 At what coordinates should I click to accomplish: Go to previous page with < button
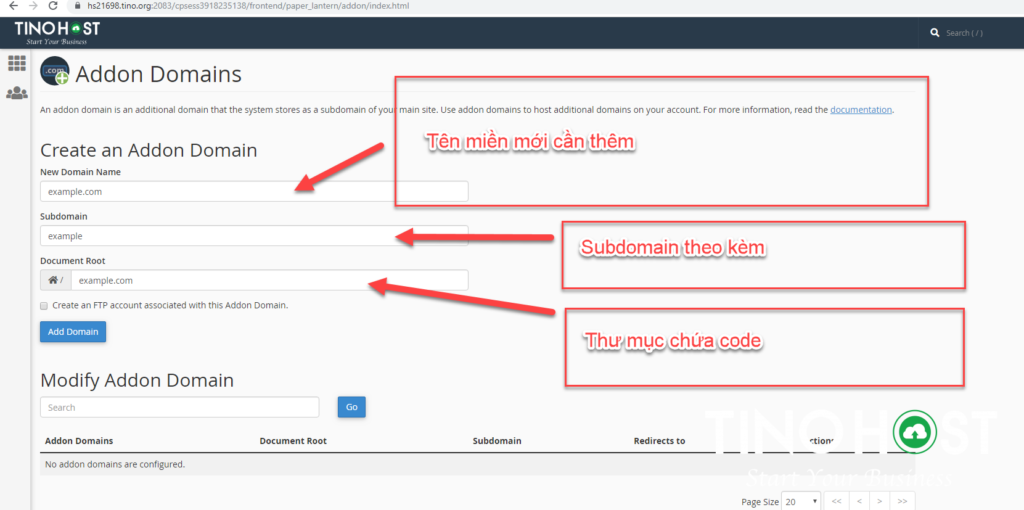pyautogui.click(x=859, y=501)
